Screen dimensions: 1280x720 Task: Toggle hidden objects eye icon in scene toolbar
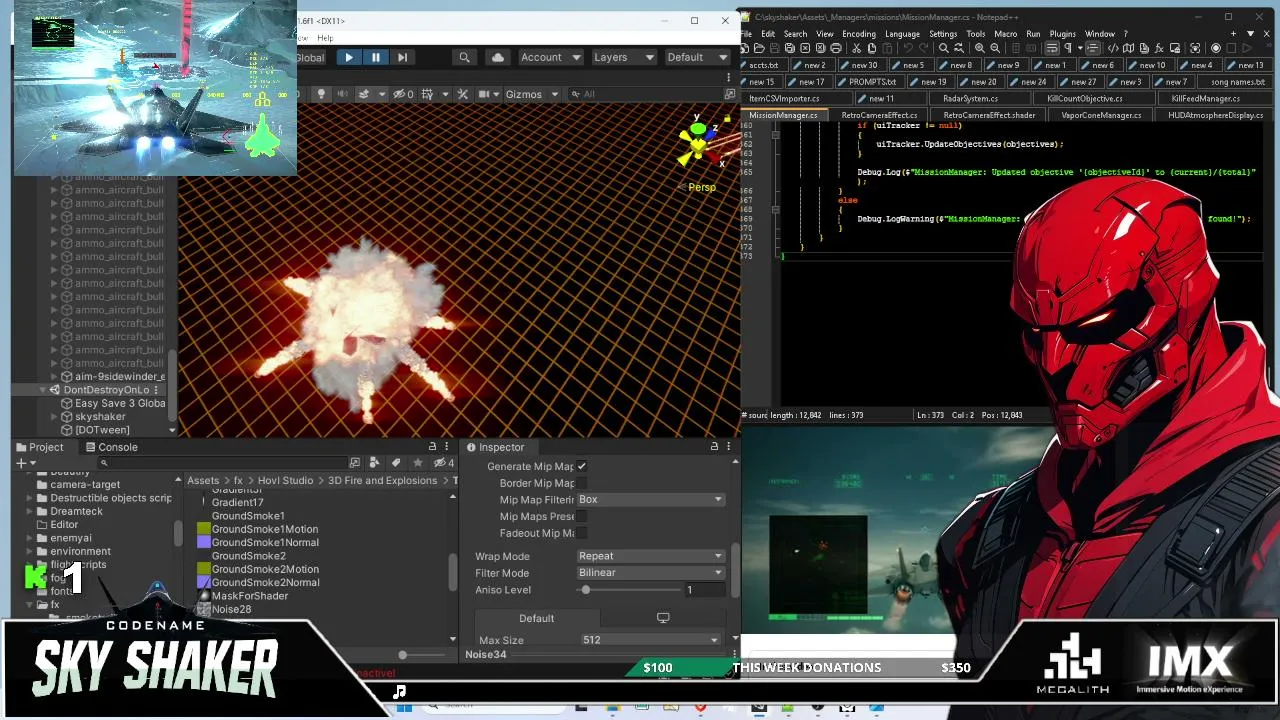point(402,94)
